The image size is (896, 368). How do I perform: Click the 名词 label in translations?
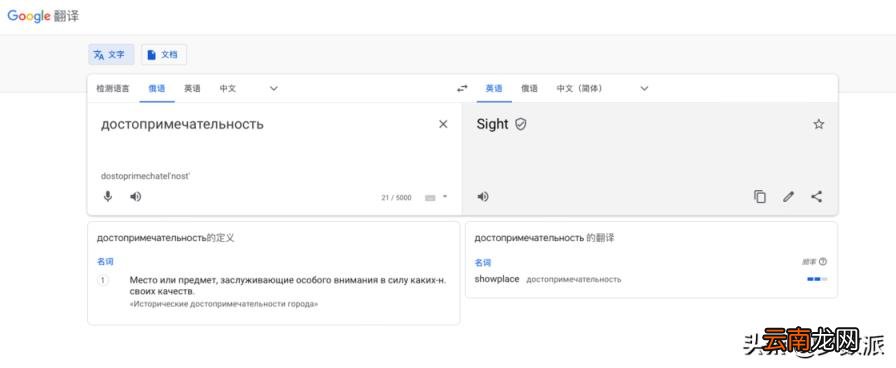482,263
